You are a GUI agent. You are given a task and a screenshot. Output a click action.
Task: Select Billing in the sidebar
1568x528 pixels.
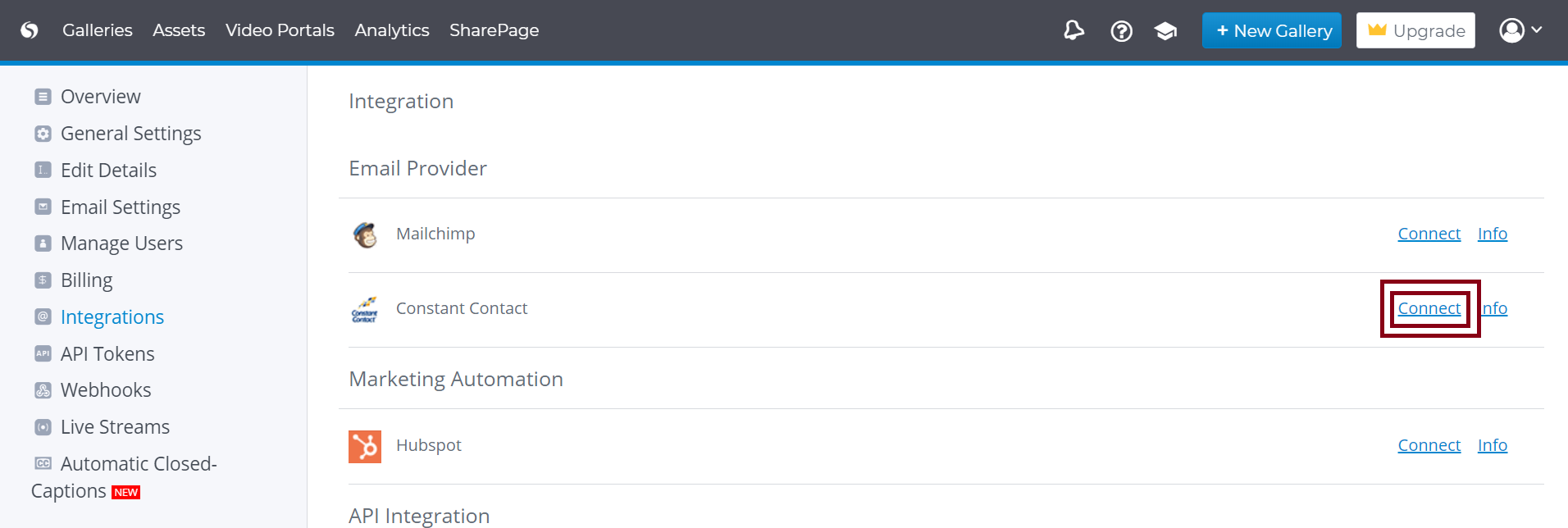tap(86, 280)
